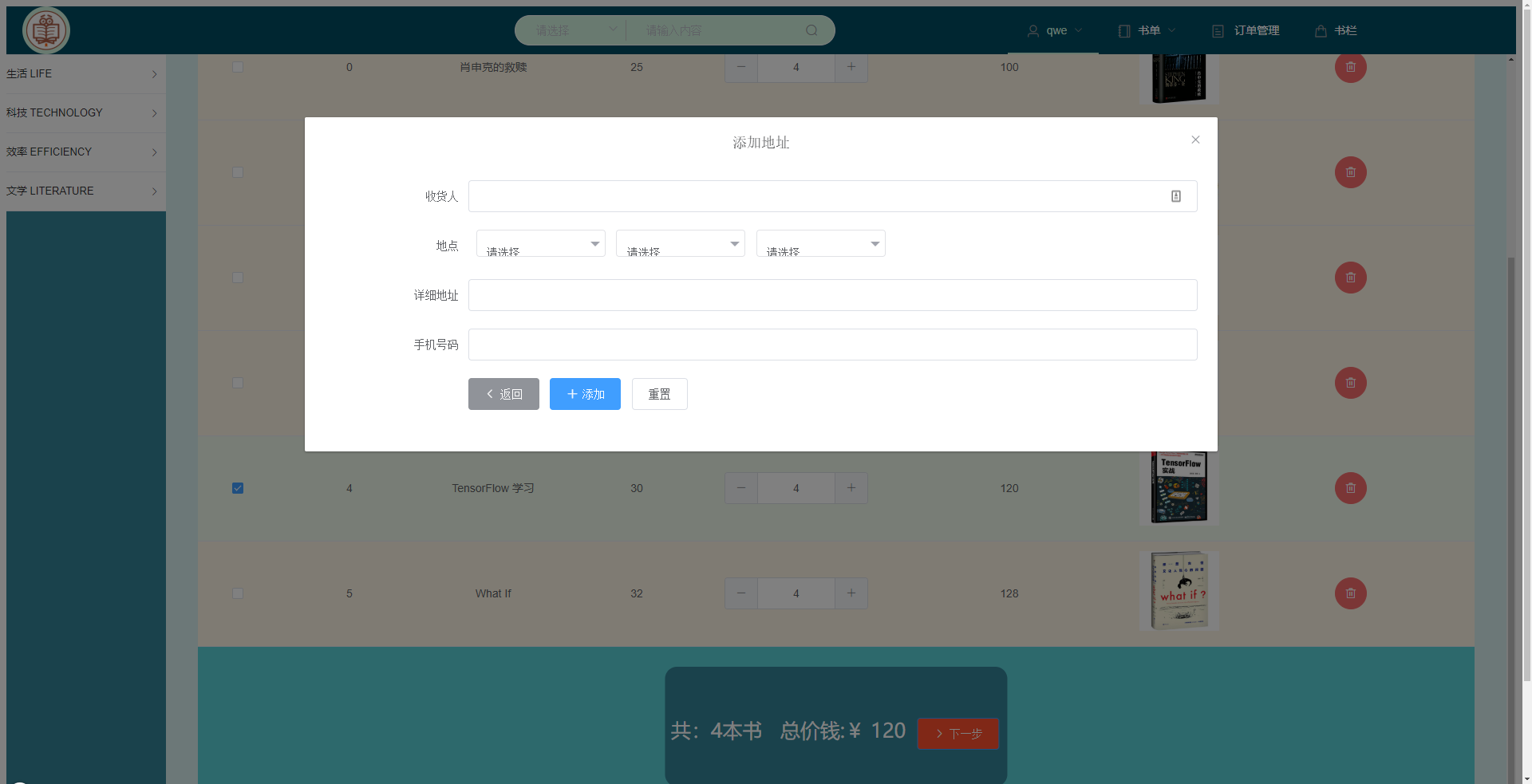Check the 肖申克的救赎 row checkbox

238,67
